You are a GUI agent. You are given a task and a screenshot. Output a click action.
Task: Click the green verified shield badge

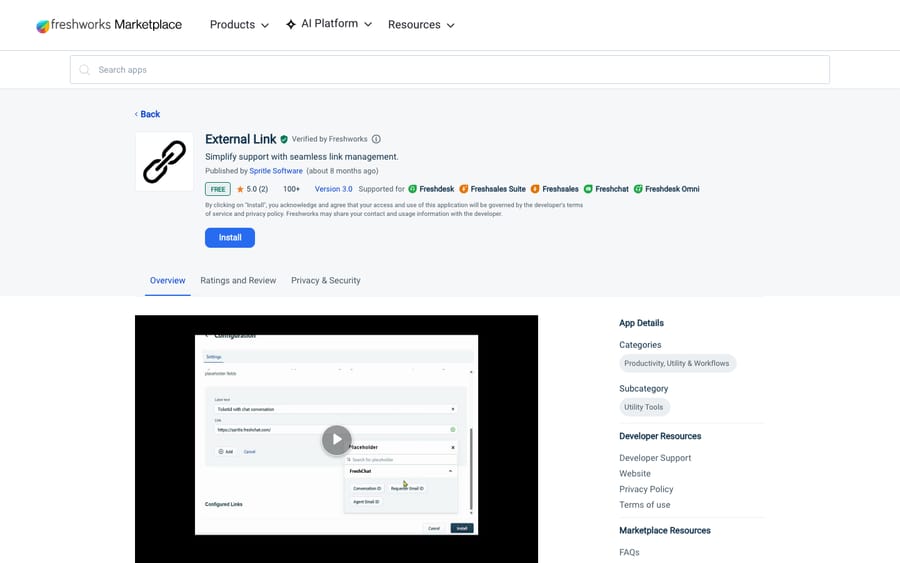point(284,139)
